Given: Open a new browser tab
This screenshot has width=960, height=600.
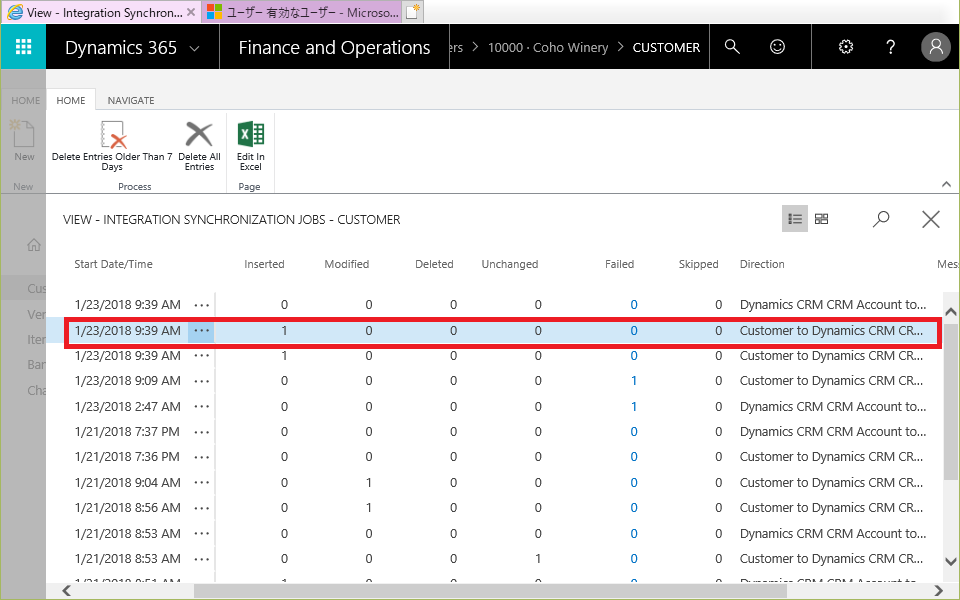Looking at the screenshot, I should coord(413,12).
